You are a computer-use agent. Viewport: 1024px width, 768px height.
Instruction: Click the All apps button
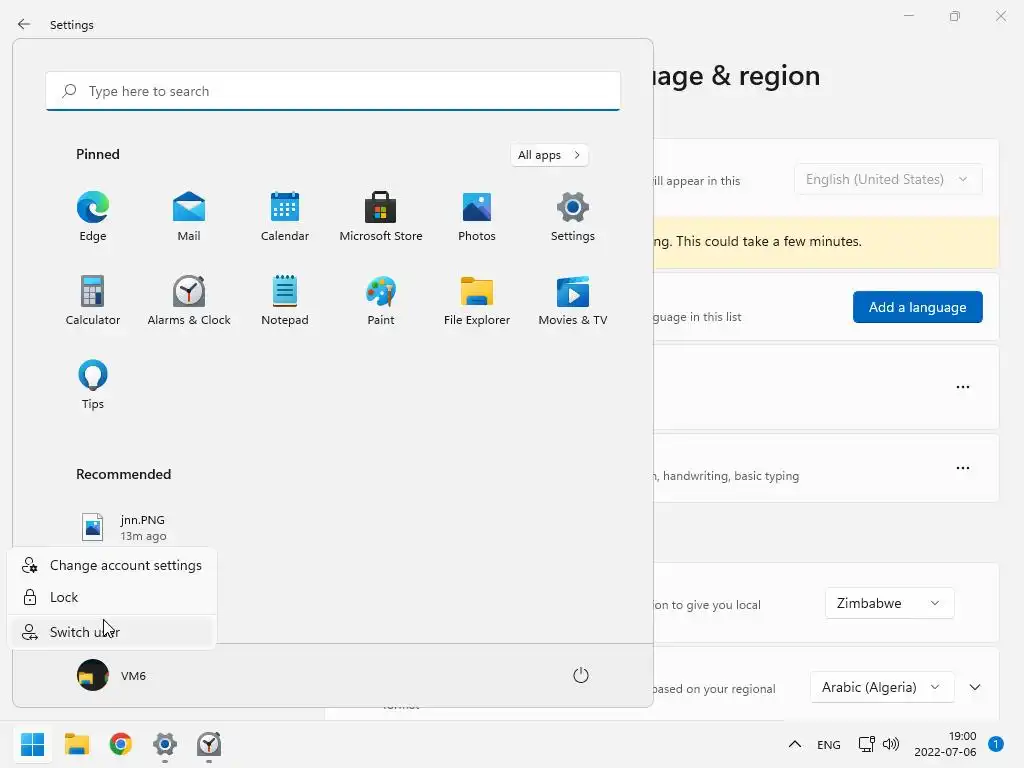pos(549,155)
